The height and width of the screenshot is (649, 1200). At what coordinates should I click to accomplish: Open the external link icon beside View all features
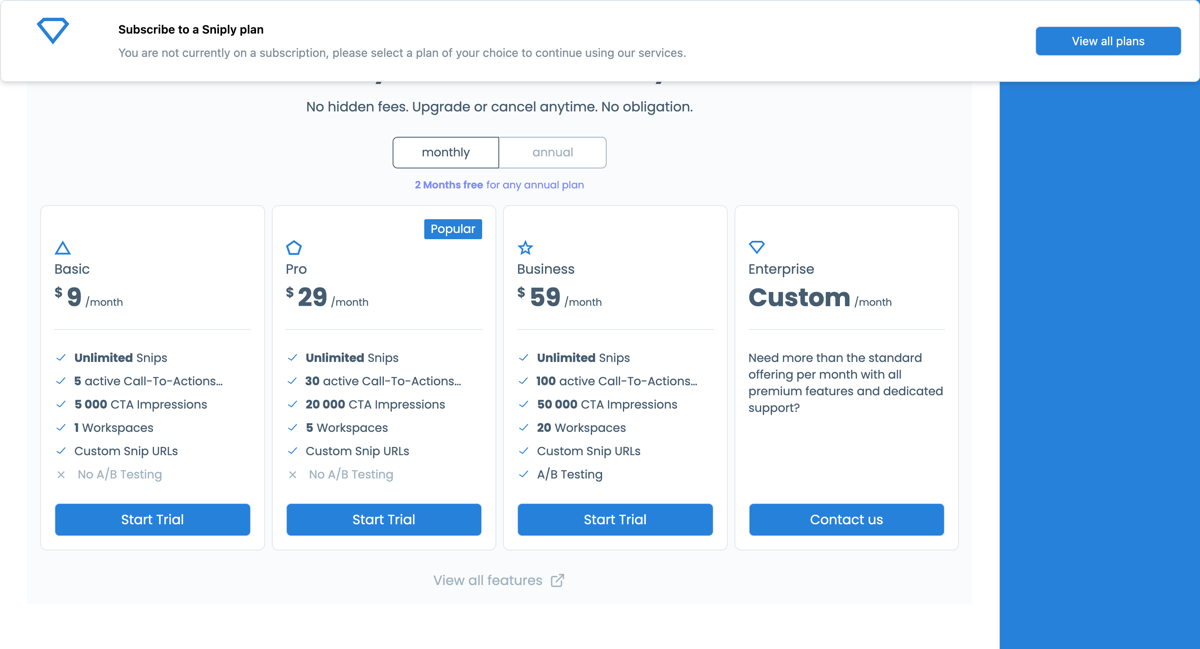(x=558, y=580)
